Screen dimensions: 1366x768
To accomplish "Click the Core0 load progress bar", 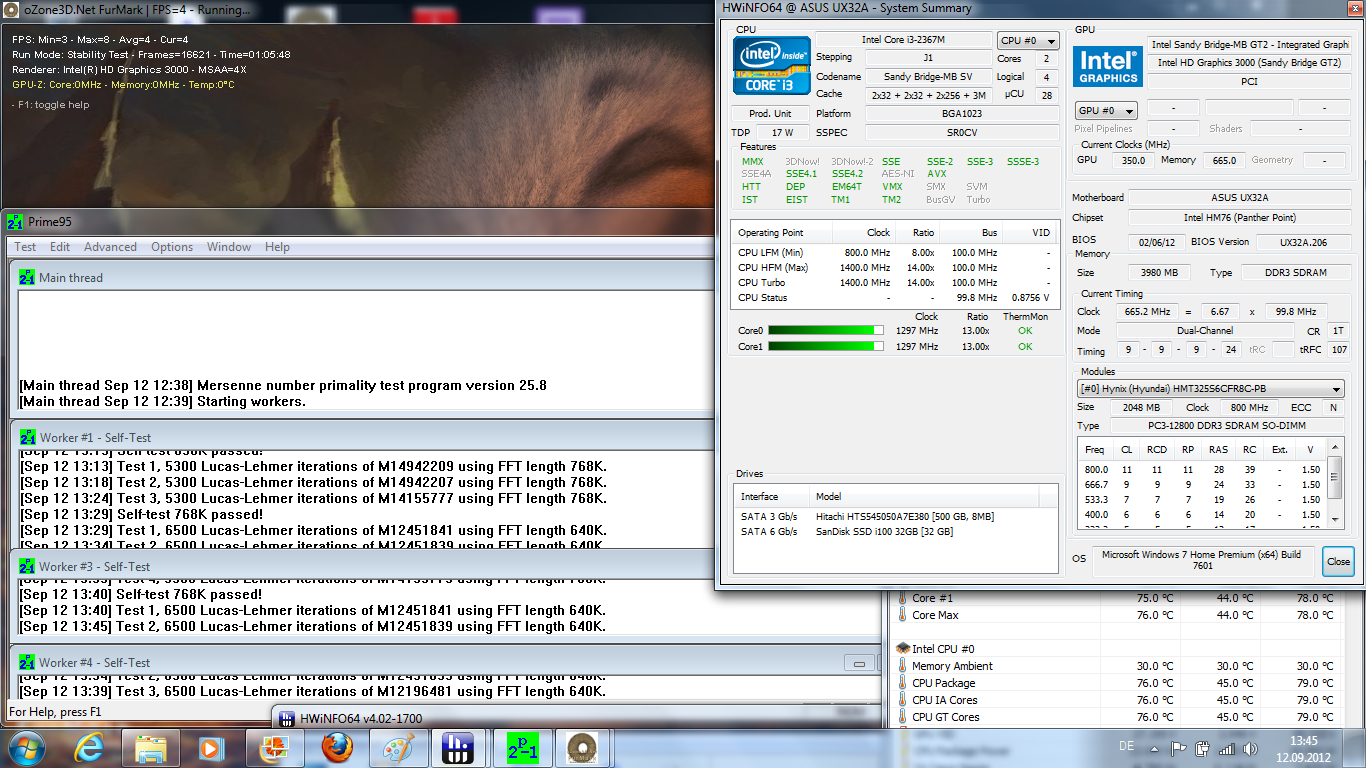I will 826,330.
